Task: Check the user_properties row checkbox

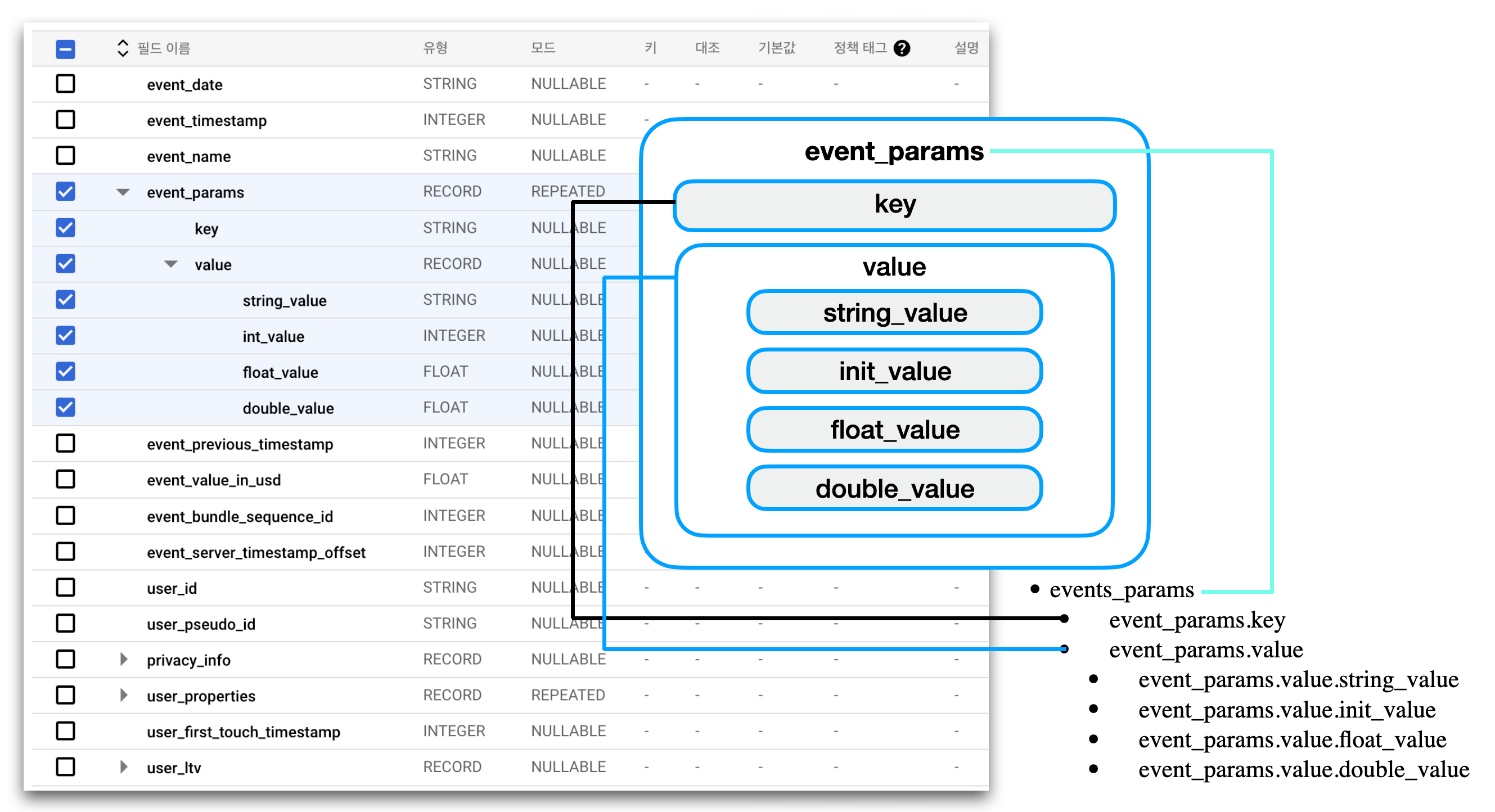Action: click(66, 696)
